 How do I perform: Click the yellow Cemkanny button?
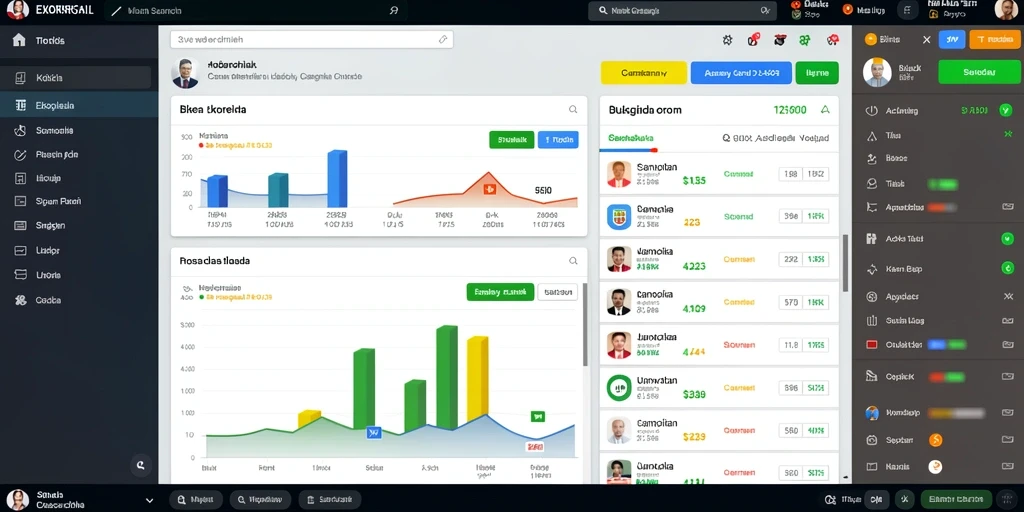[x=643, y=73]
